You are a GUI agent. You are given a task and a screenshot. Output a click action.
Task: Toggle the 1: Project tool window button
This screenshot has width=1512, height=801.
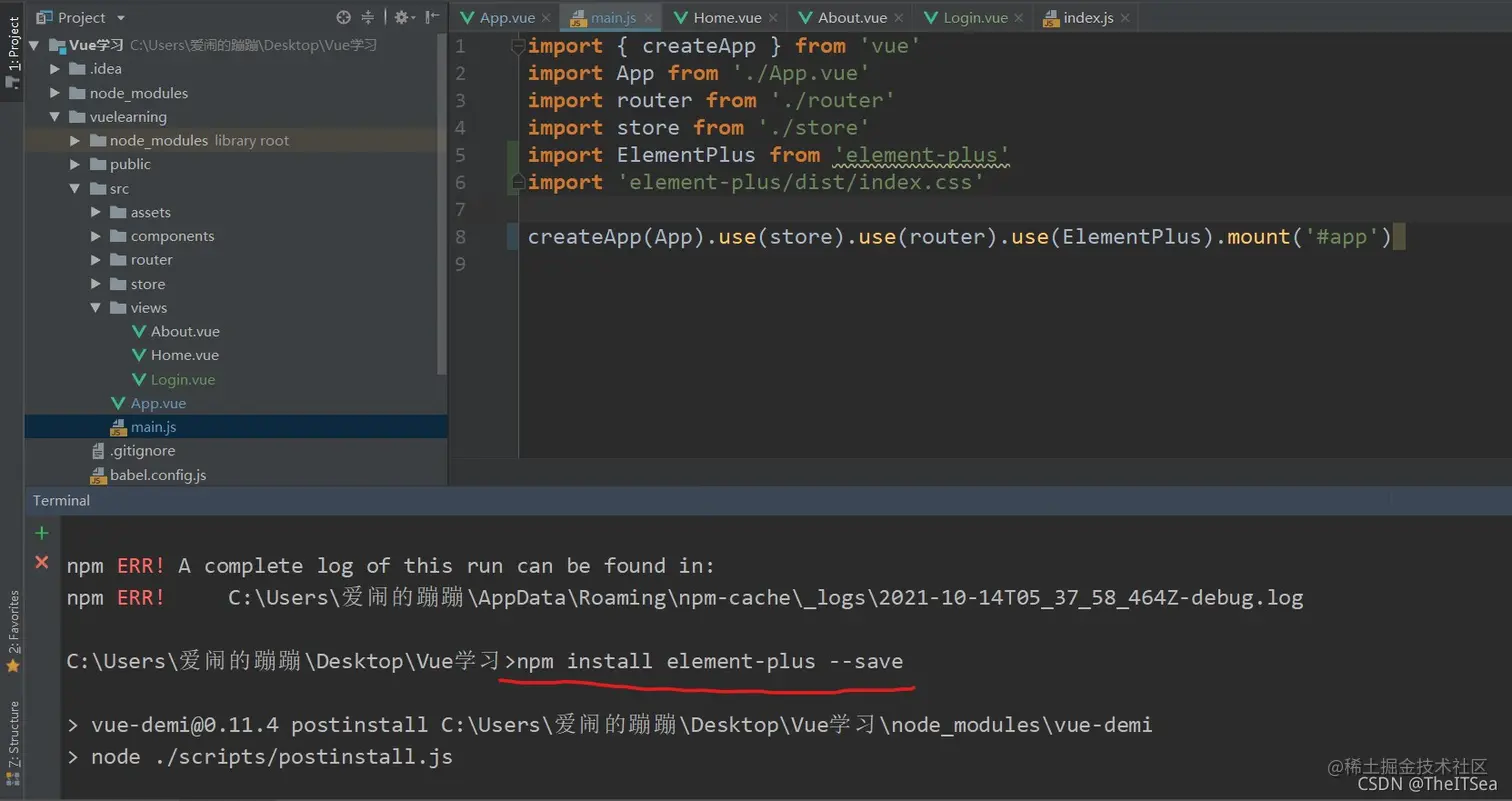click(x=13, y=52)
